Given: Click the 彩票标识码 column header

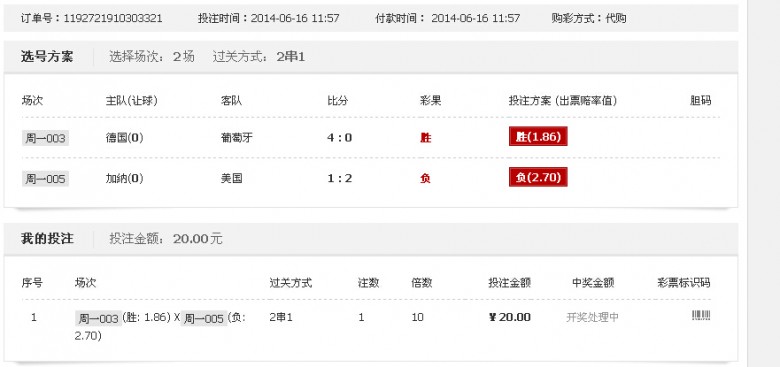Looking at the screenshot, I should tap(684, 283).
